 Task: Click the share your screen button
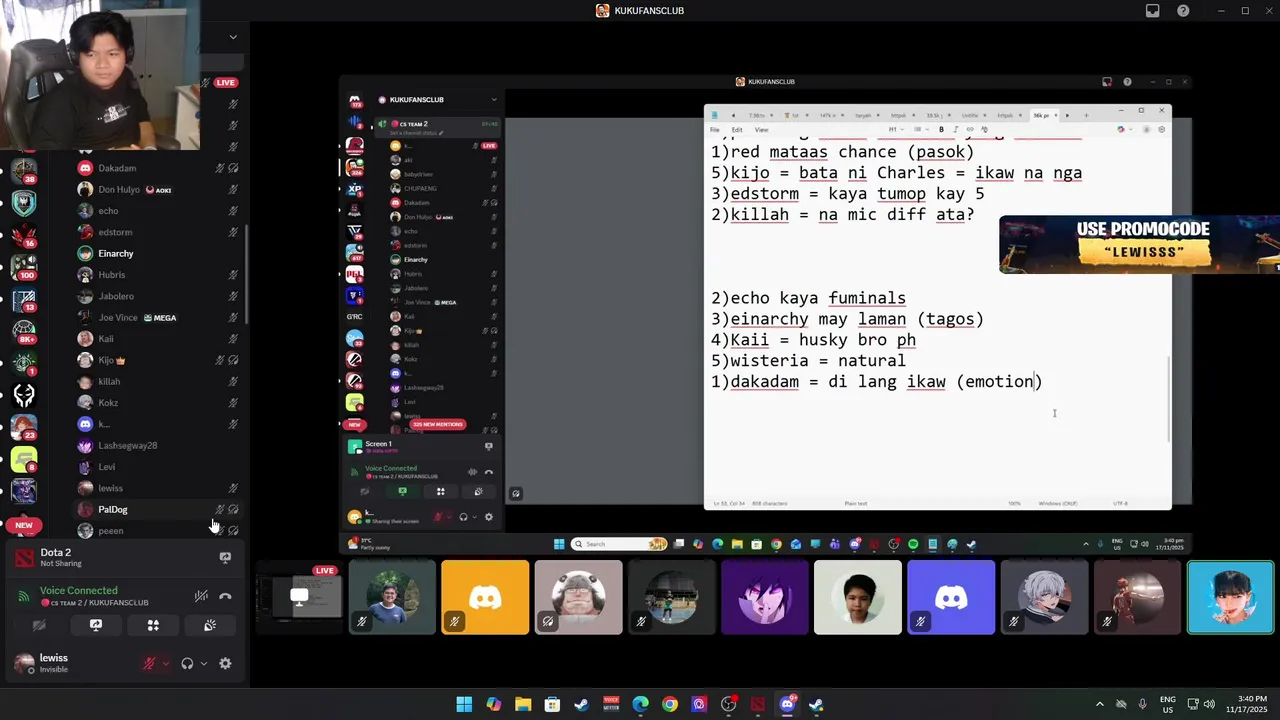point(96,625)
